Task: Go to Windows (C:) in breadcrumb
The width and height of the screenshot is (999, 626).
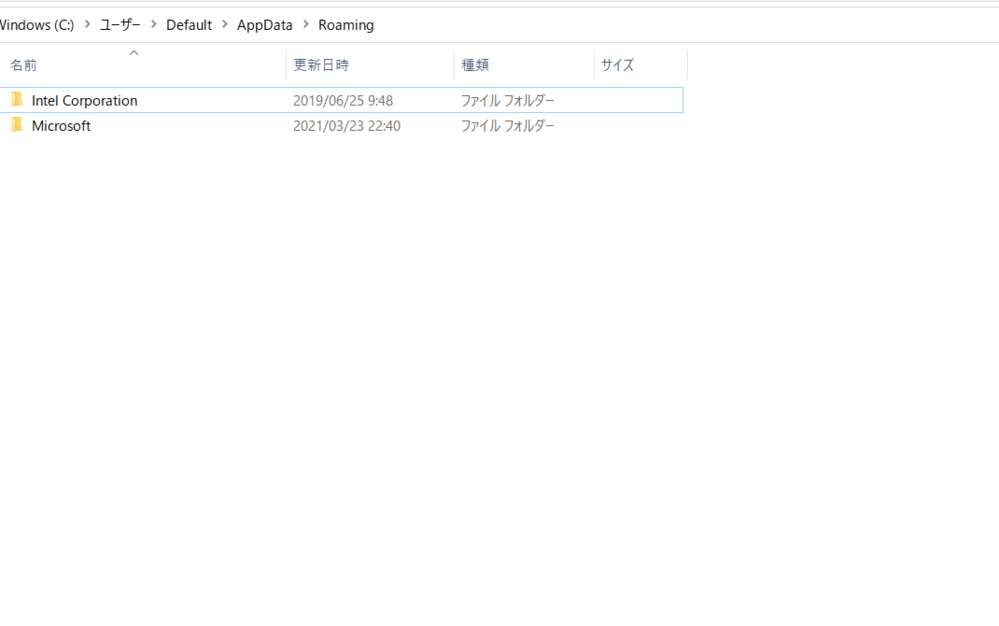Action: click(36, 25)
